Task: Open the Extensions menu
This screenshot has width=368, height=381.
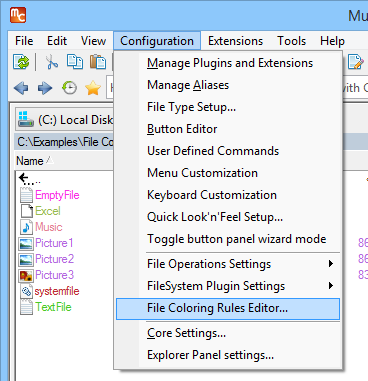Action: point(236,41)
